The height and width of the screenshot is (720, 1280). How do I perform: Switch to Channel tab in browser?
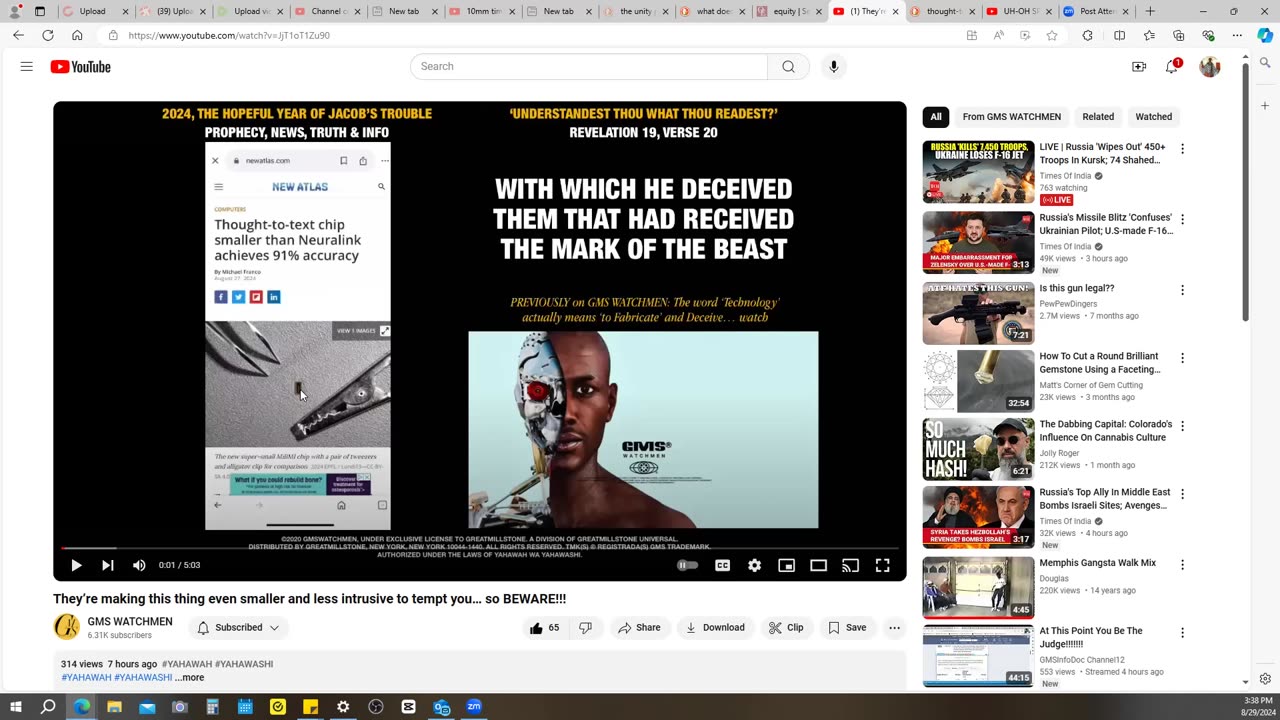[328, 12]
